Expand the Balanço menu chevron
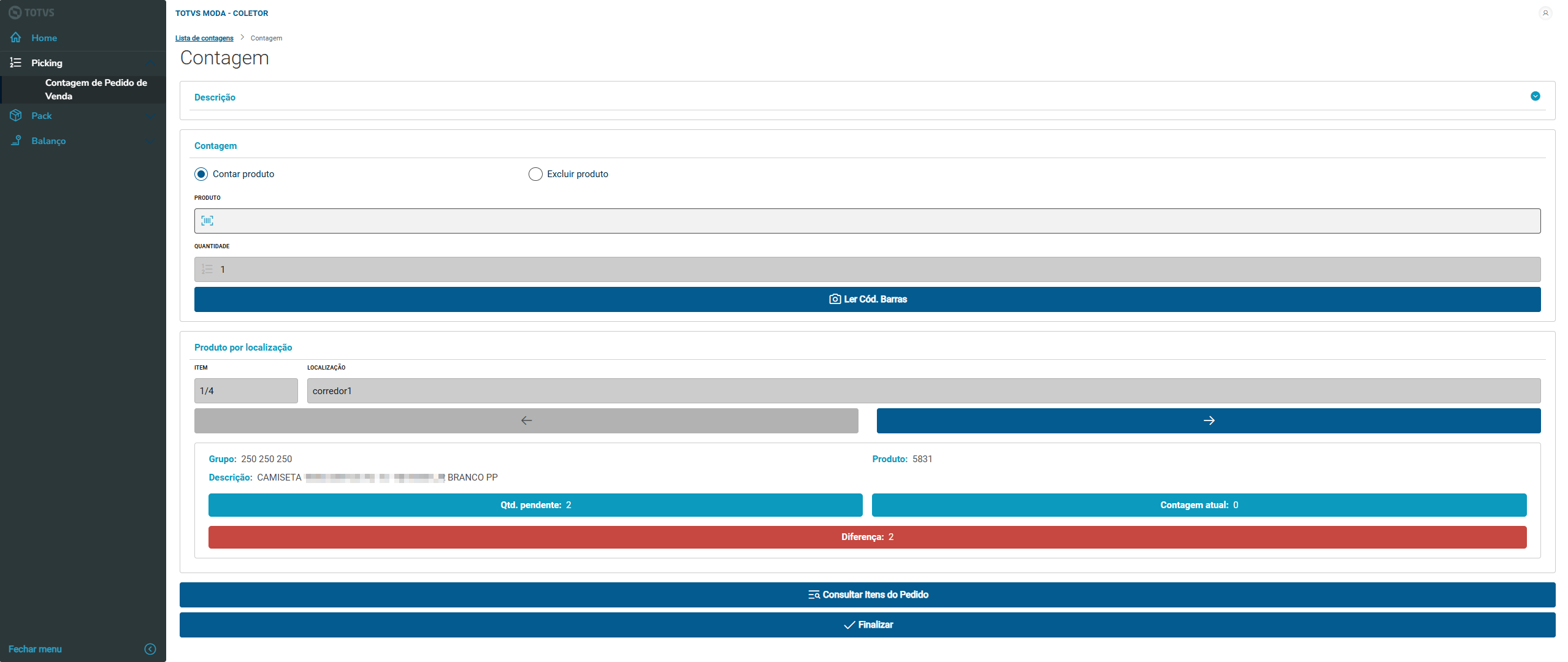The height and width of the screenshot is (662, 1568). (151, 141)
